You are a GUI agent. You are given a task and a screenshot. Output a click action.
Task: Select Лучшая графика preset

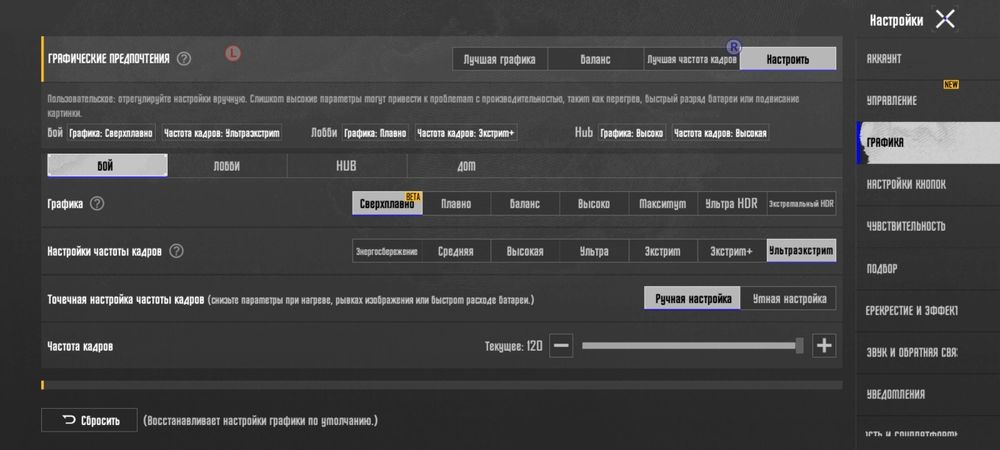tap(500, 59)
